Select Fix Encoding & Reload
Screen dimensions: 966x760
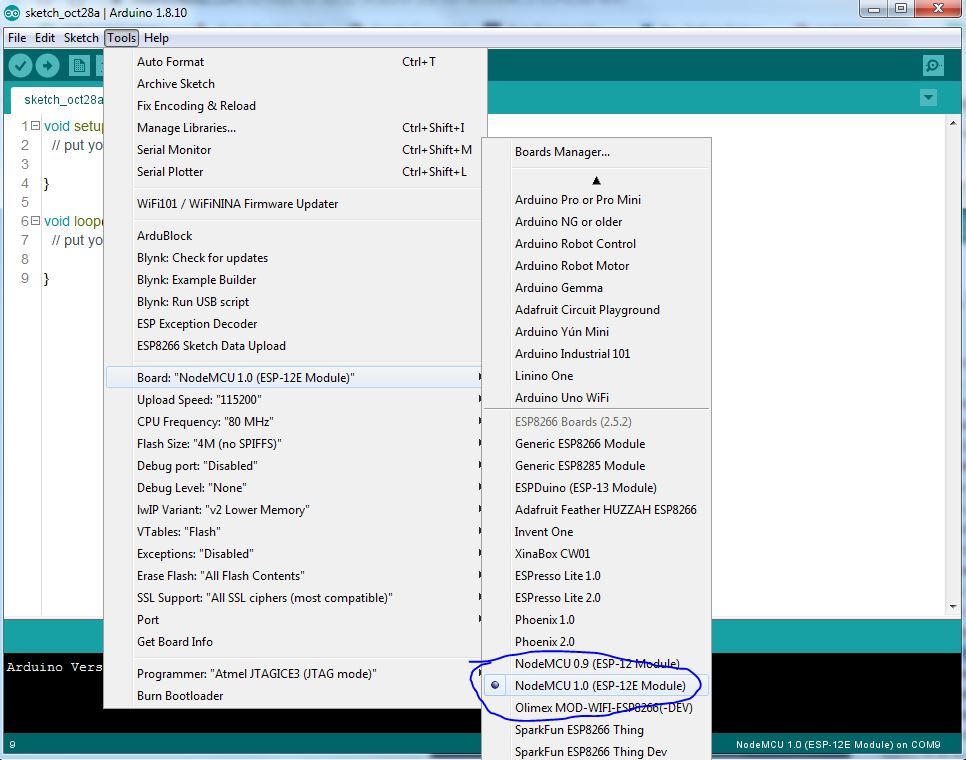pyautogui.click(x=294, y=106)
